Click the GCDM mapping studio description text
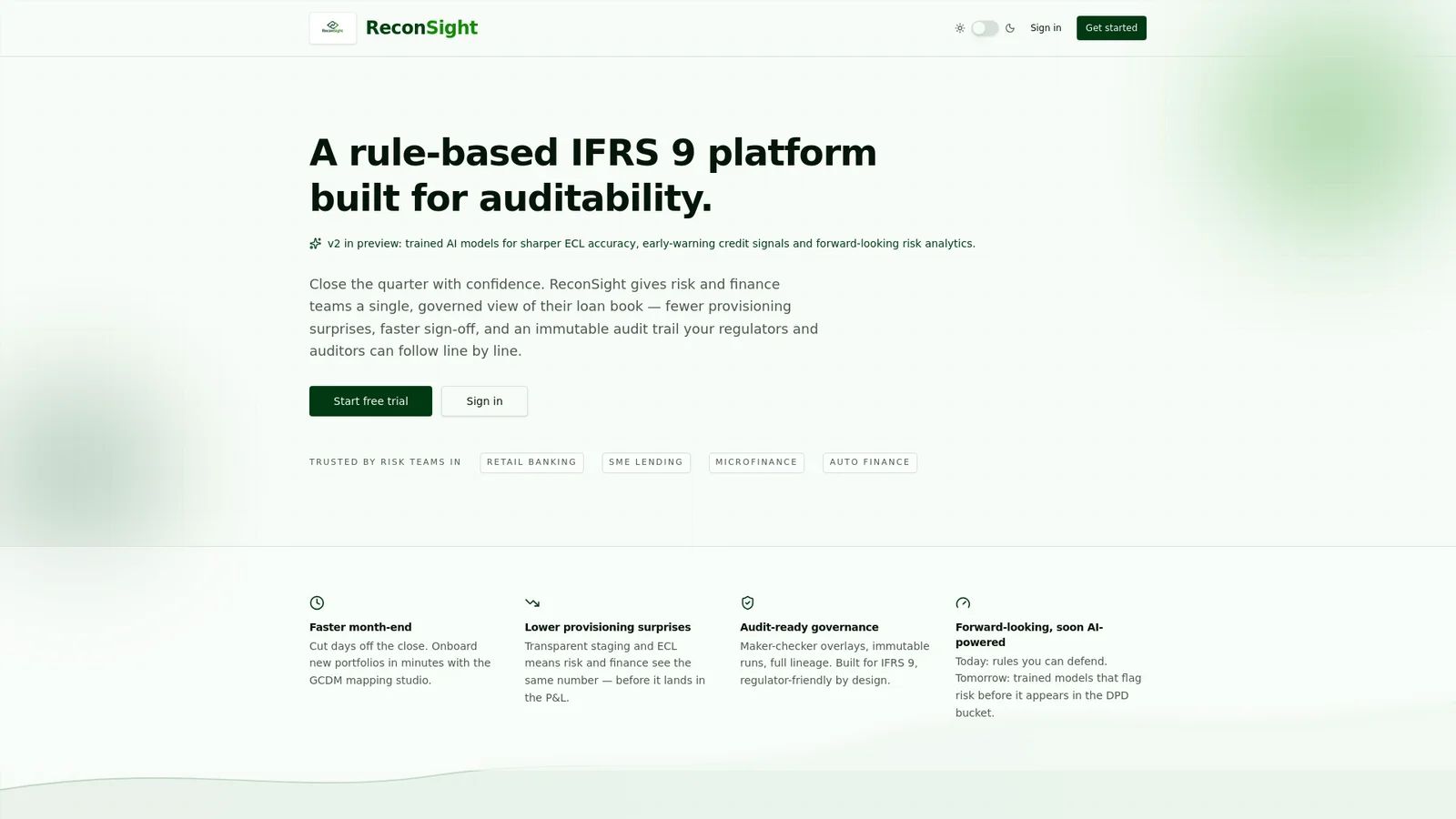The width and height of the screenshot is (1456, 819). 400,663
